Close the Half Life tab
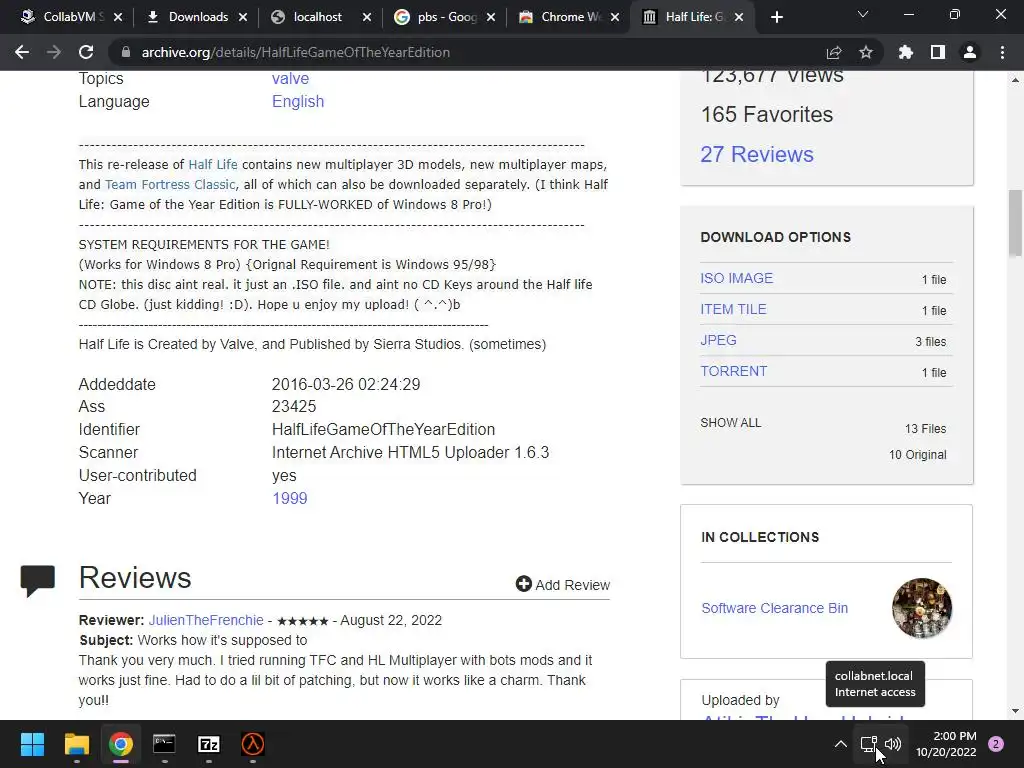The image size is (1024, 768). (x=739, y=17)
